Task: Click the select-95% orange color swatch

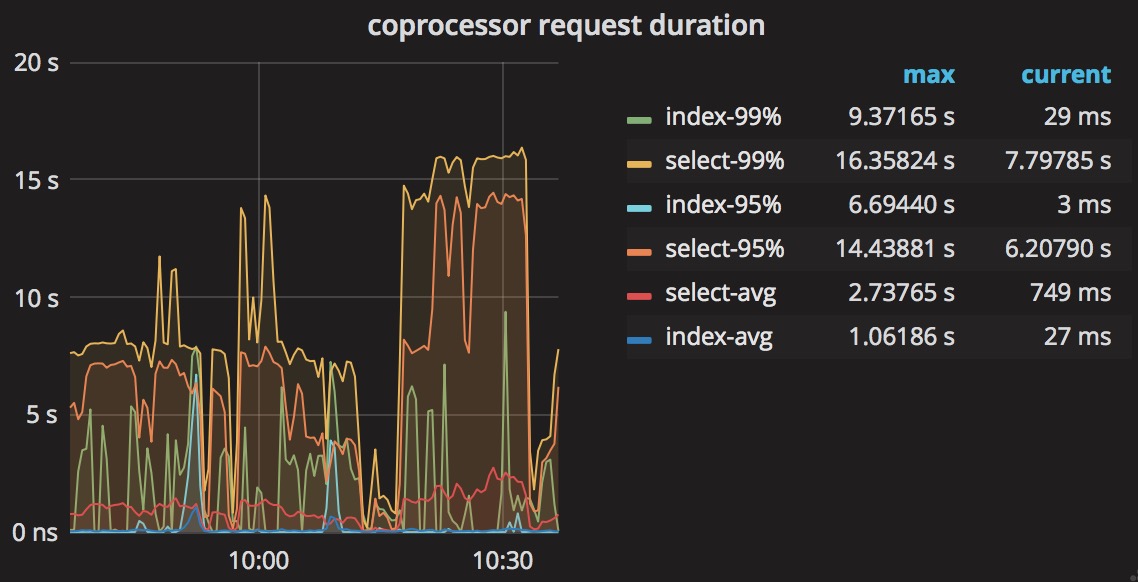Action: point(637,249)
